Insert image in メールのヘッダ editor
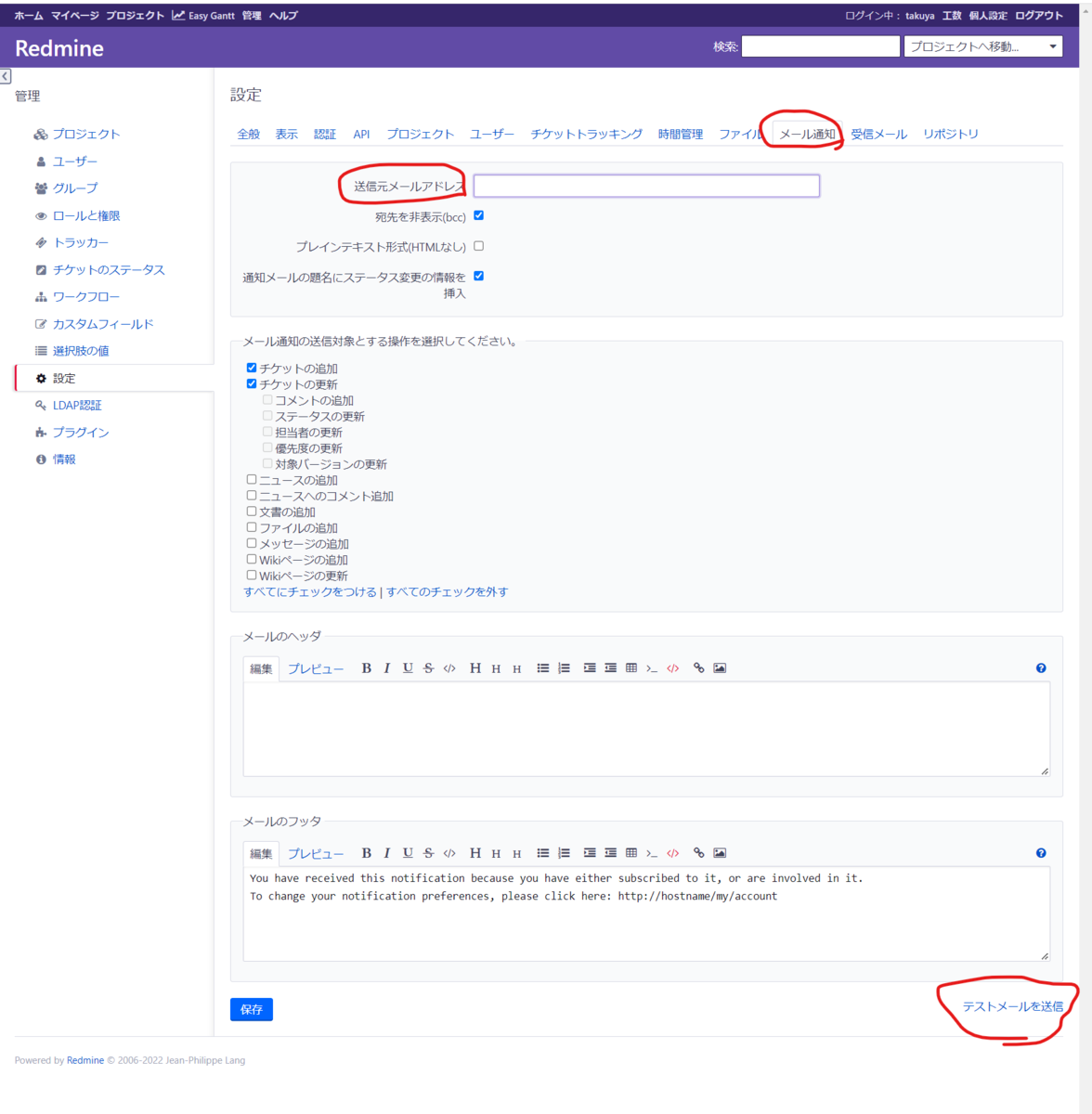The width and height of the screenshot is (1092, 1114). (x=720, y=668)
